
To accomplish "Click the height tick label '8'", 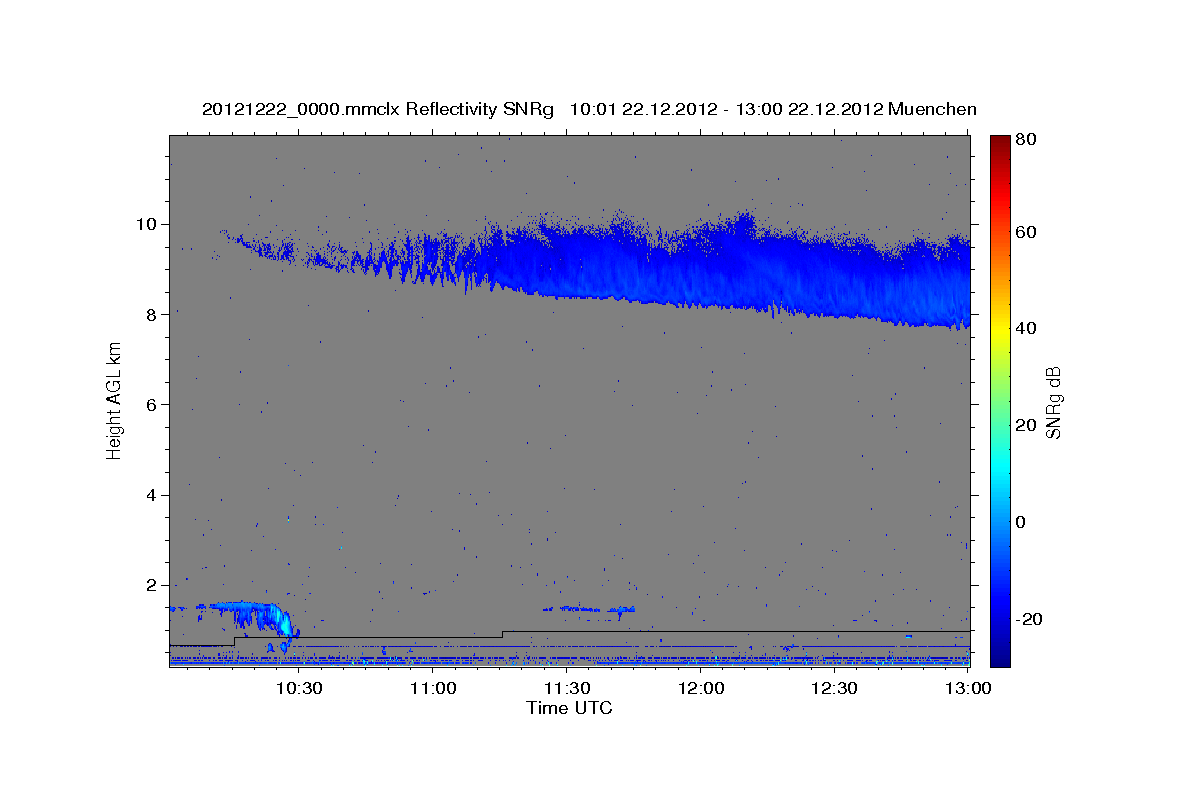I will click(153, 314).
